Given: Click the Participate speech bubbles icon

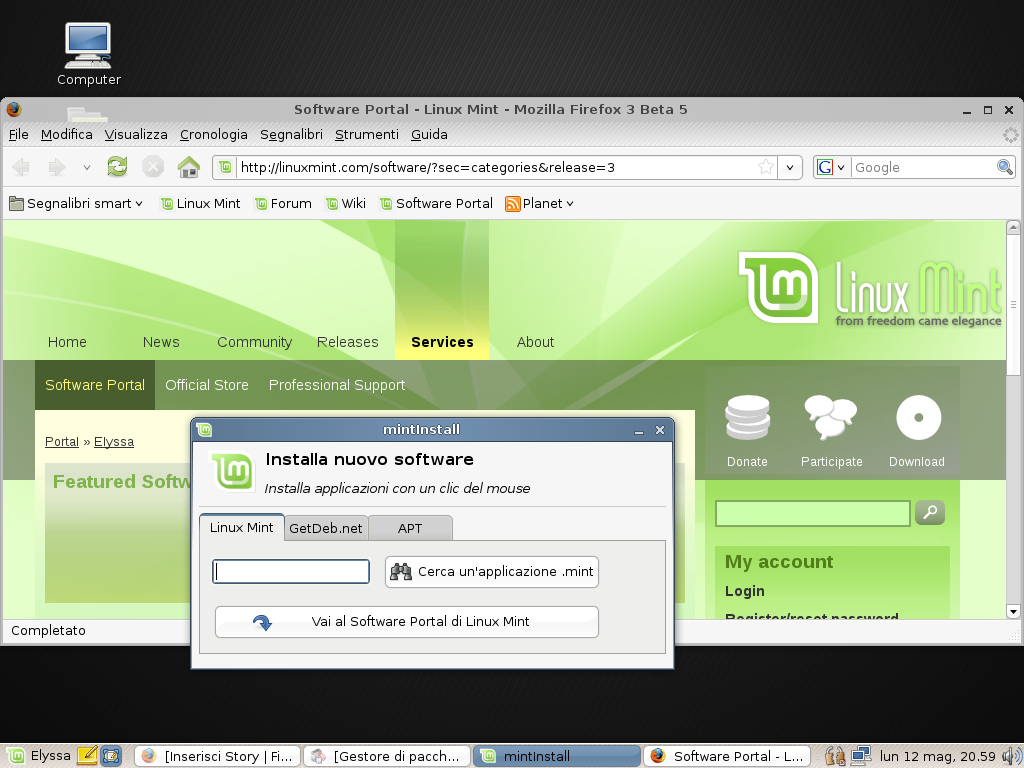Looking at the screenshot, I should click(831, 417).
